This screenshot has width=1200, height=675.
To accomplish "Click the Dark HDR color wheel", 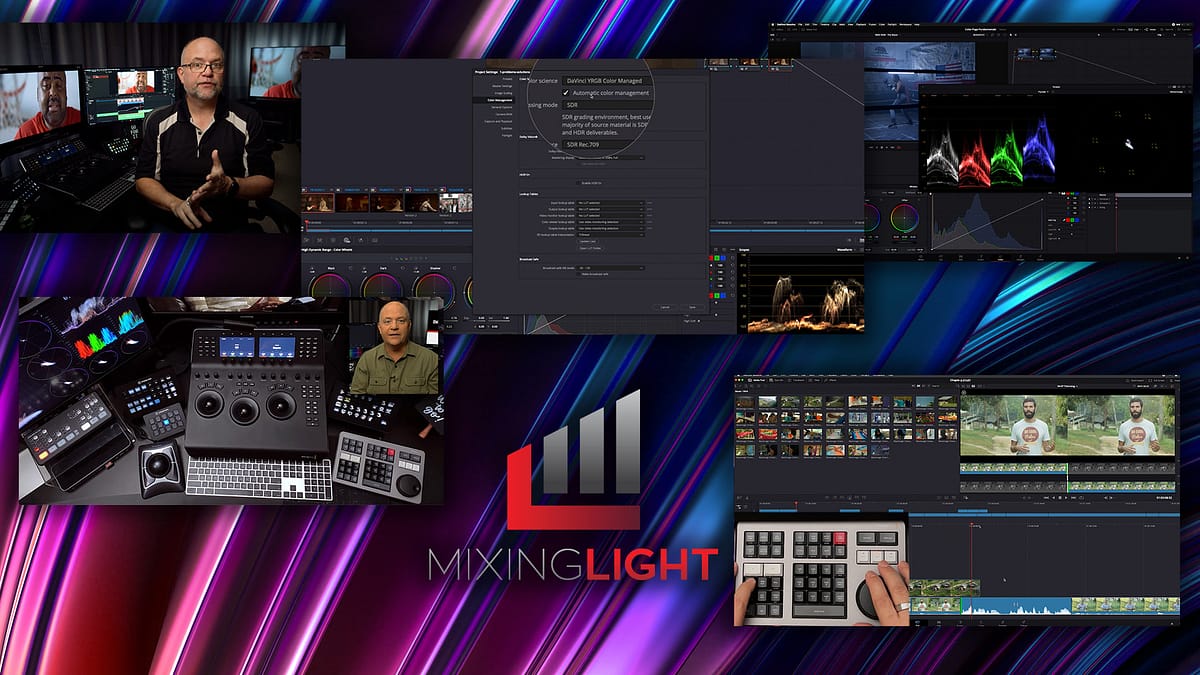I will (x=381, y=288).
